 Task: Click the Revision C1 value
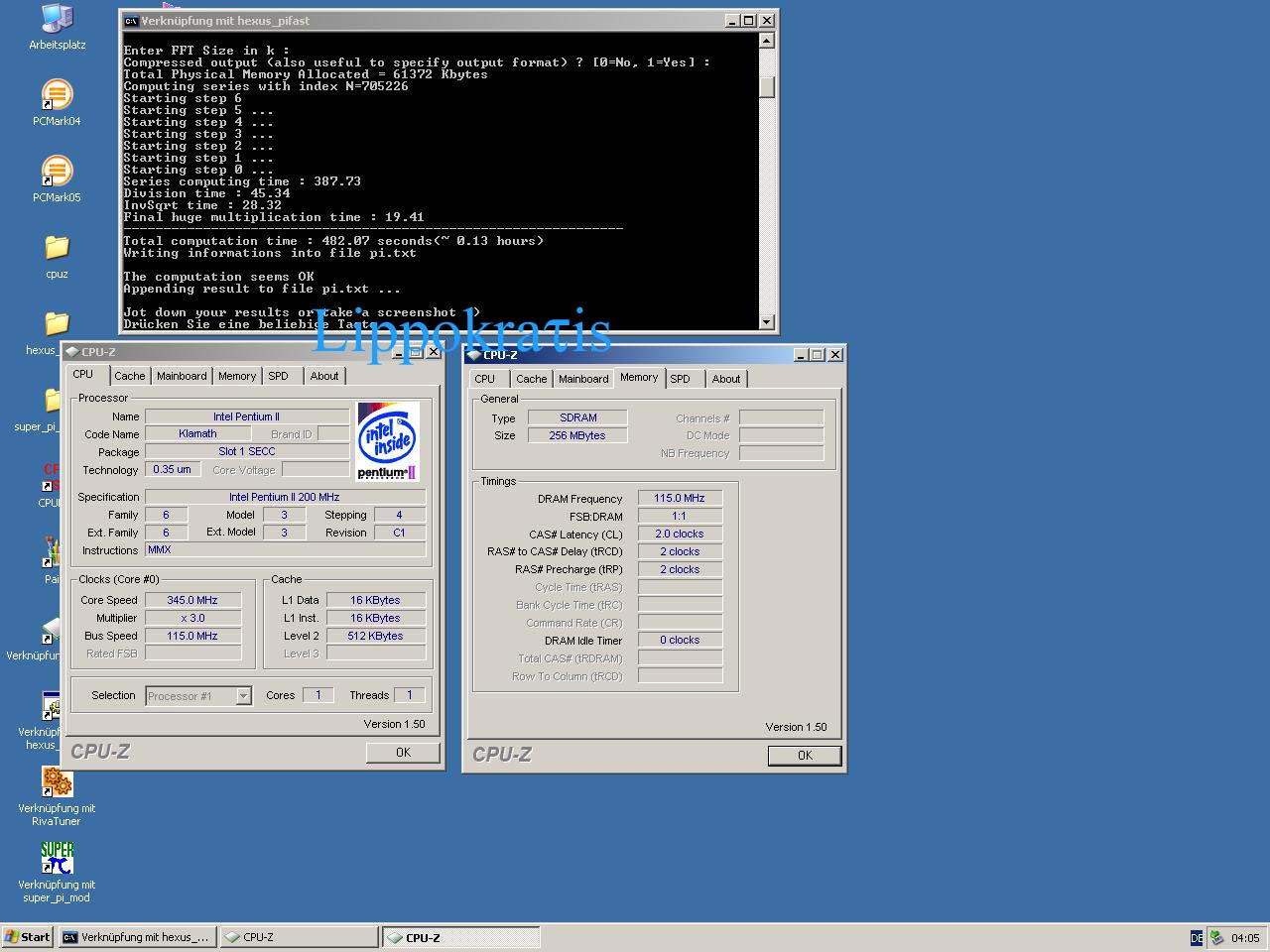pyautogui.click(x=399, y=533)
